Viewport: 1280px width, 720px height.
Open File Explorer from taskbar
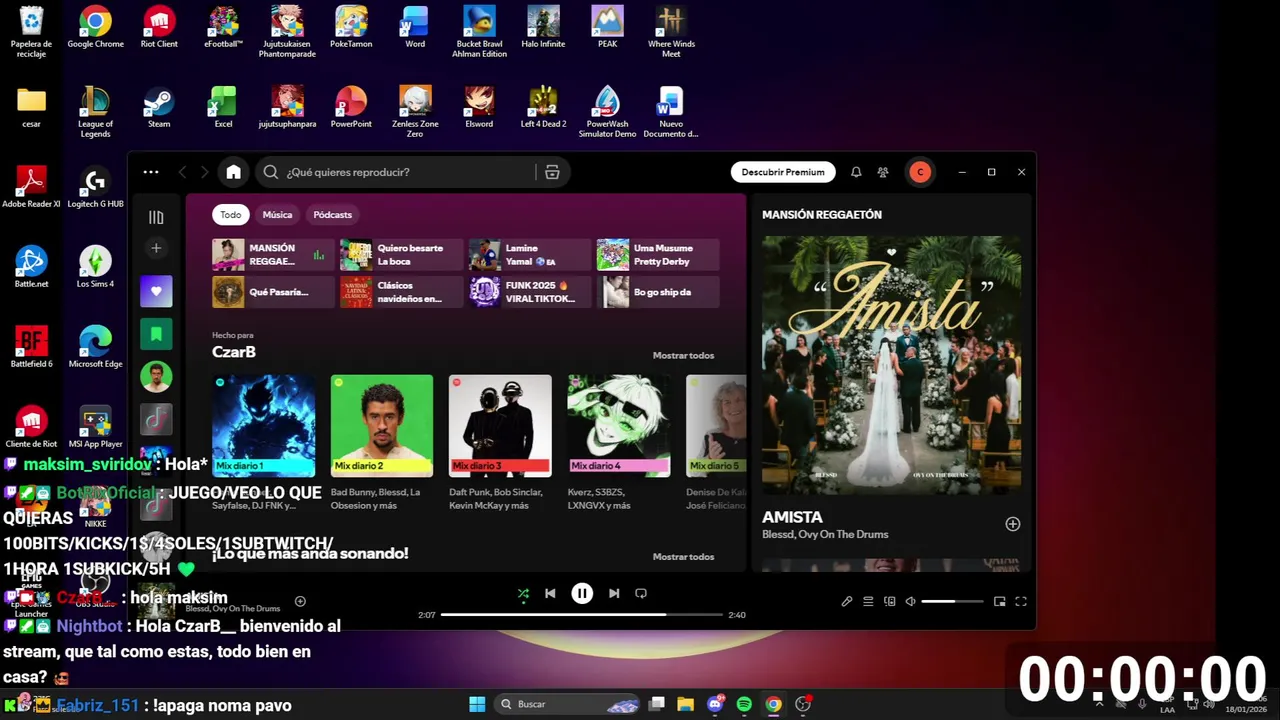685,704
